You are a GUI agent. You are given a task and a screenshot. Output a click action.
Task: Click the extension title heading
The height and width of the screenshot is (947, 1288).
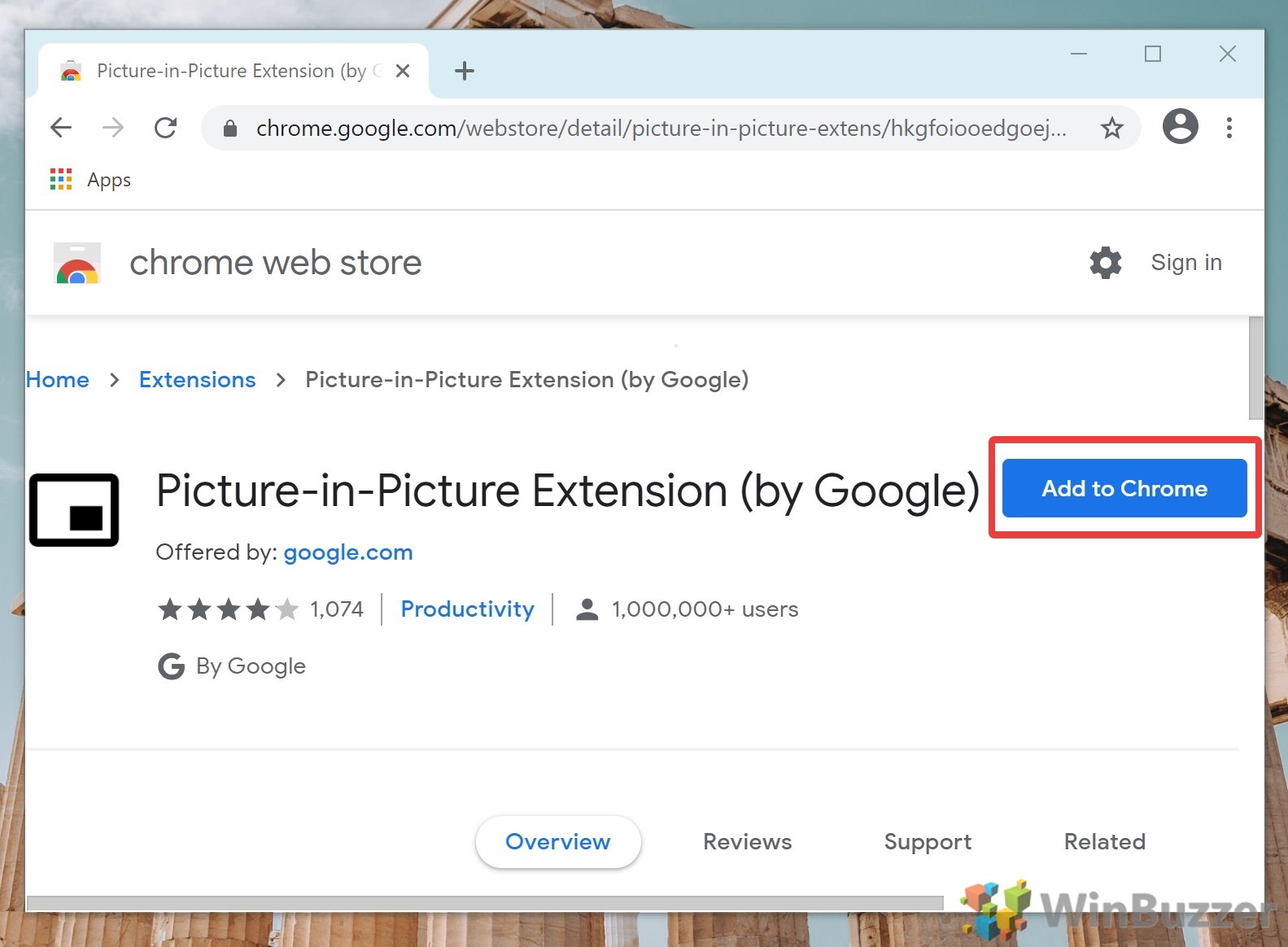coord(568,491)
